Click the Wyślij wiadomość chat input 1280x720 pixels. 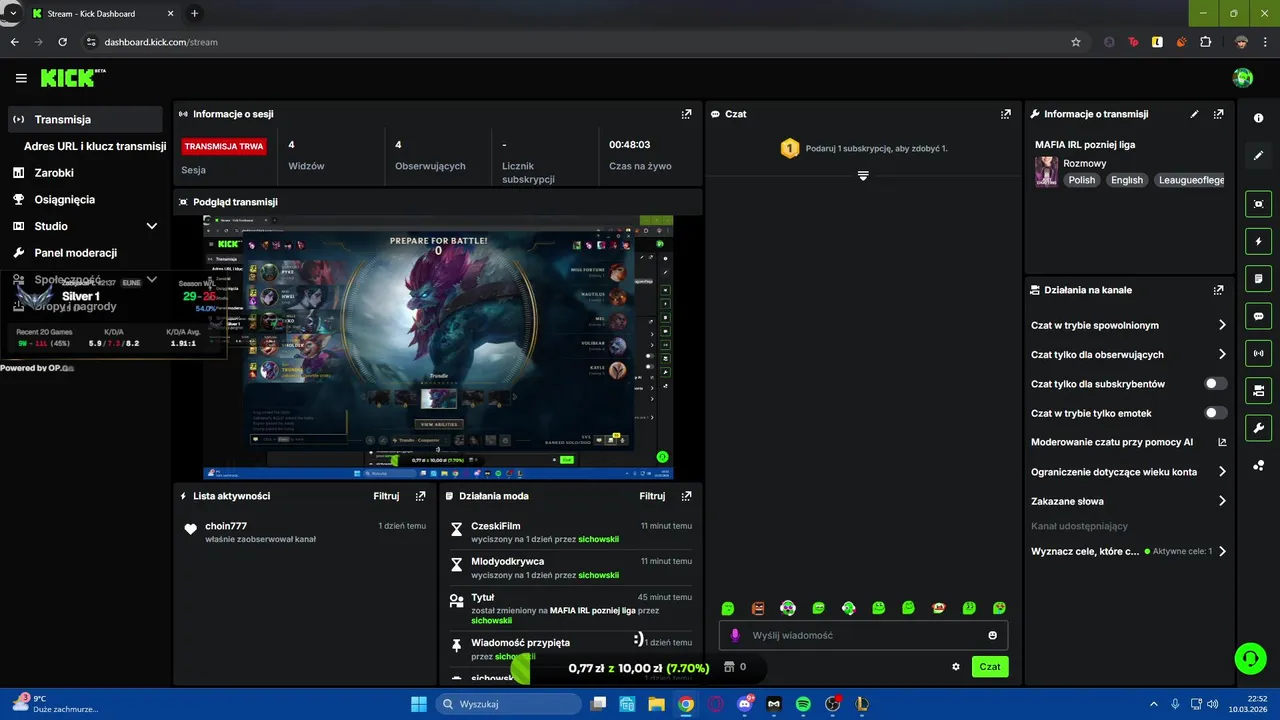pos(863,635)
